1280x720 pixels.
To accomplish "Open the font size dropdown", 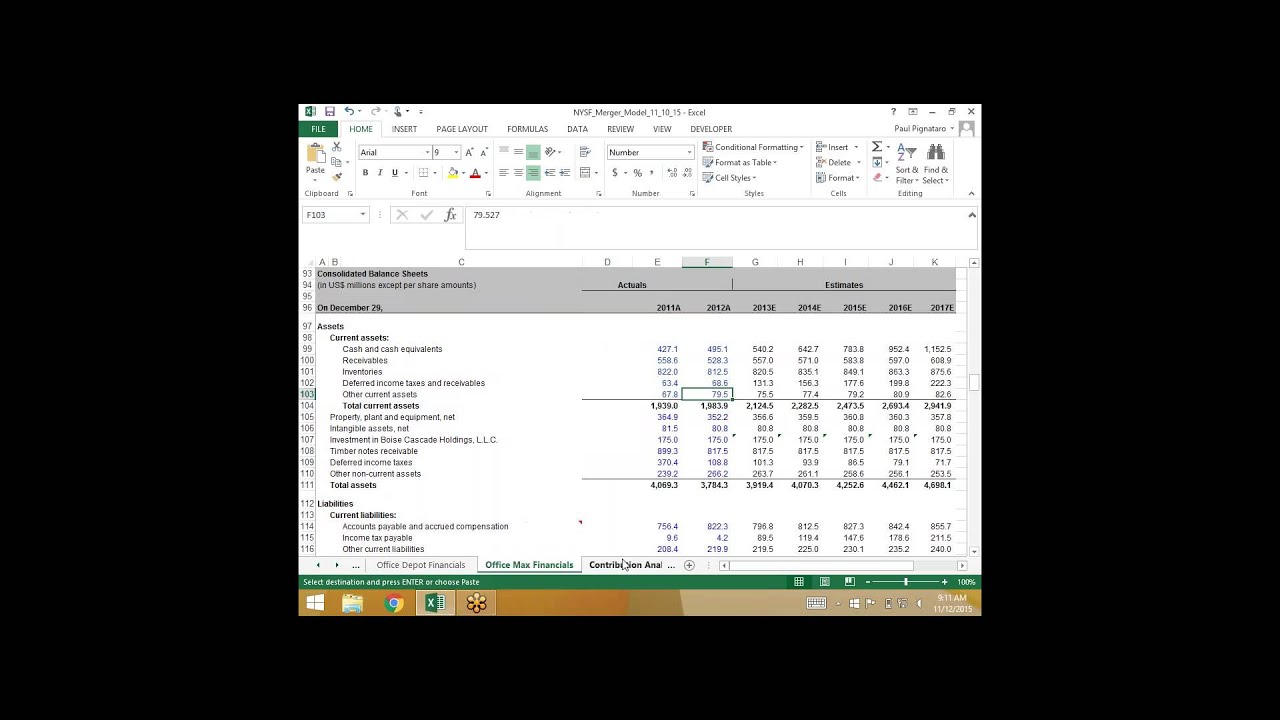I will click(x=457, y=152).
